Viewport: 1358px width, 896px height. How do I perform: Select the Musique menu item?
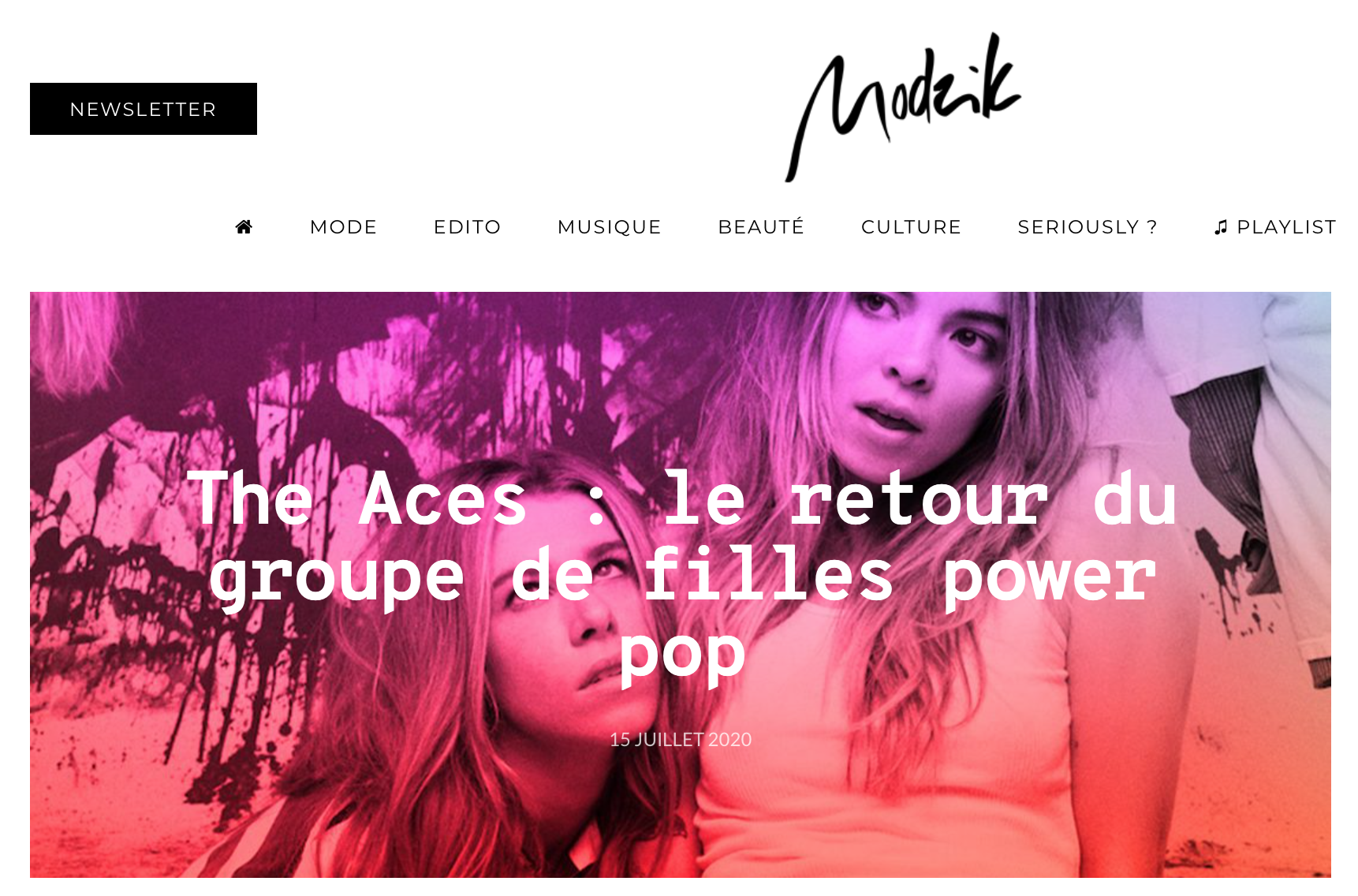click(x=610, y=227)
